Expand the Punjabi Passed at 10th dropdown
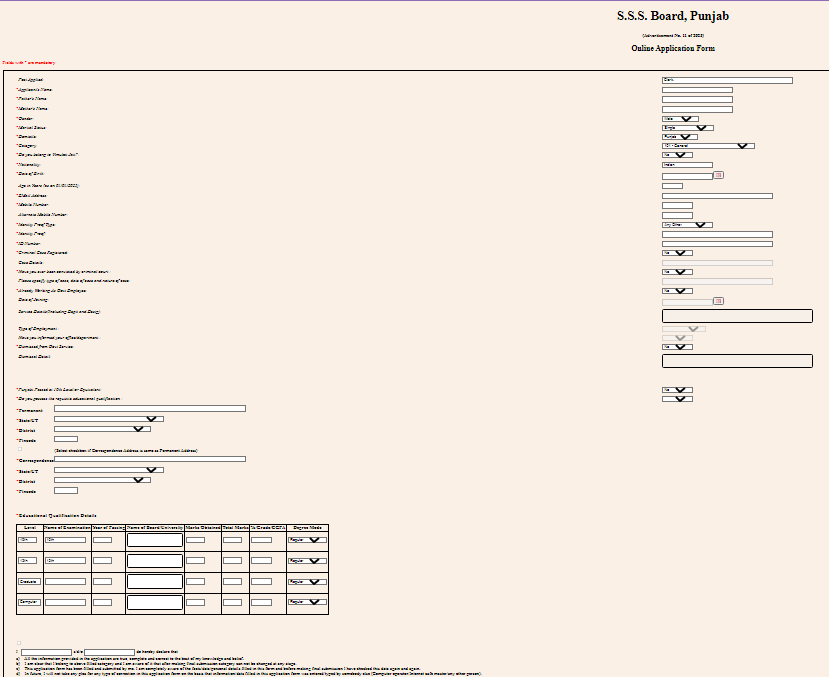This screenshot has width=829, height=677. coord(677,390)
